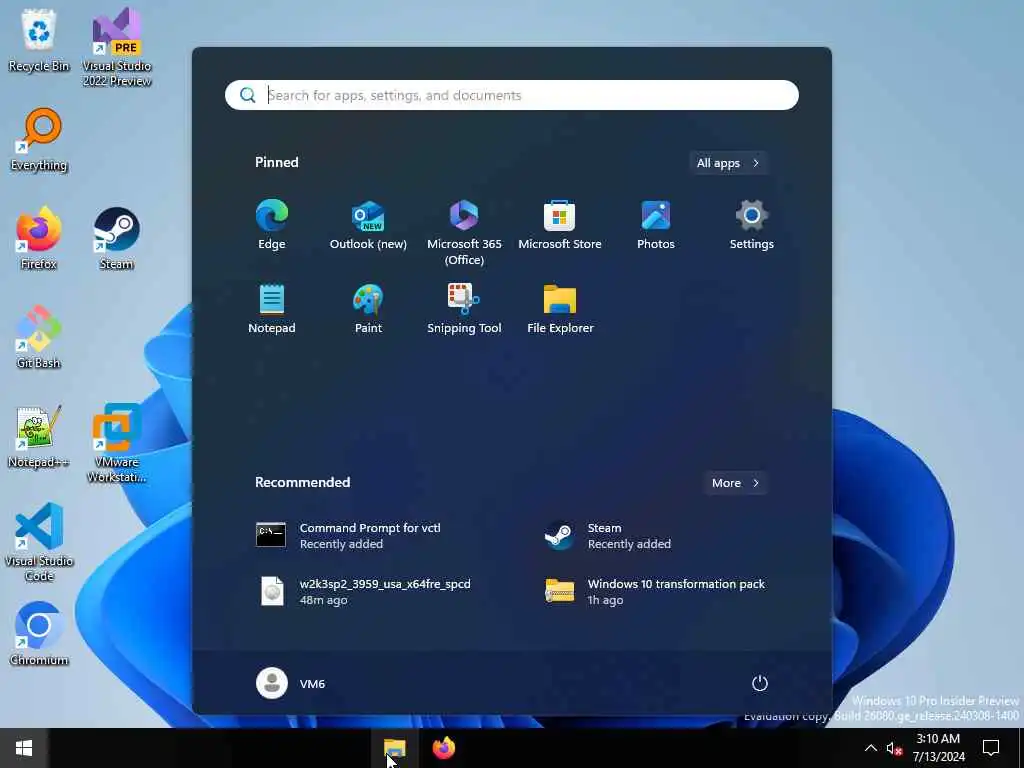This screenshot has width=1024, height=768.
Task: Select Notepad++ desktop shortcut
Action: (x=39, y=436)
